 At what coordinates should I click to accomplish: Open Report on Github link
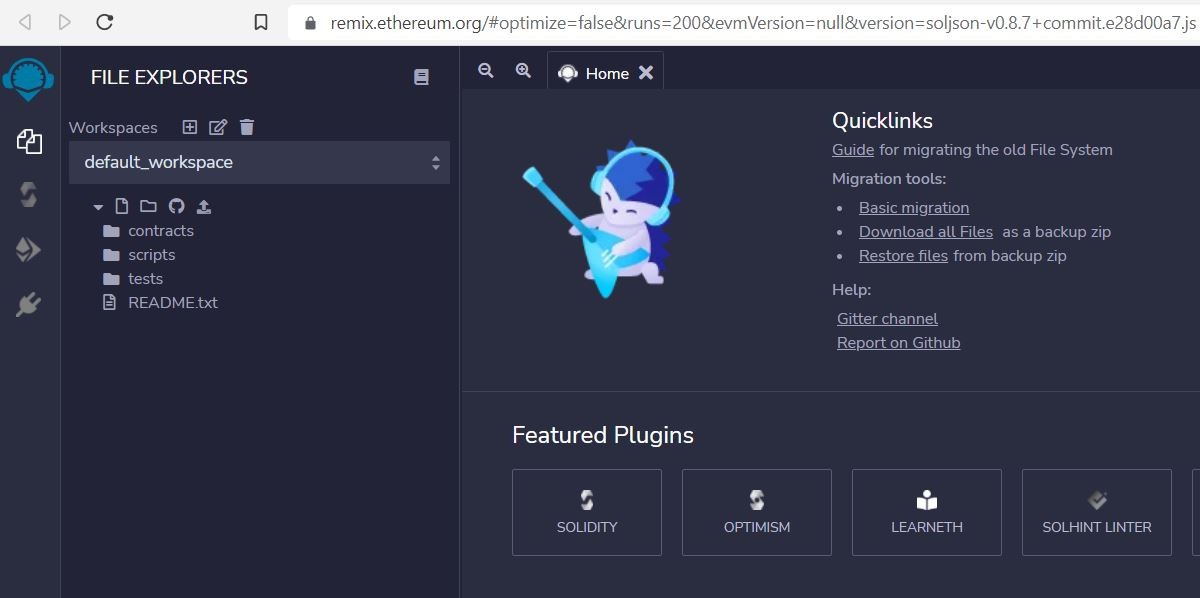(898, 343)
